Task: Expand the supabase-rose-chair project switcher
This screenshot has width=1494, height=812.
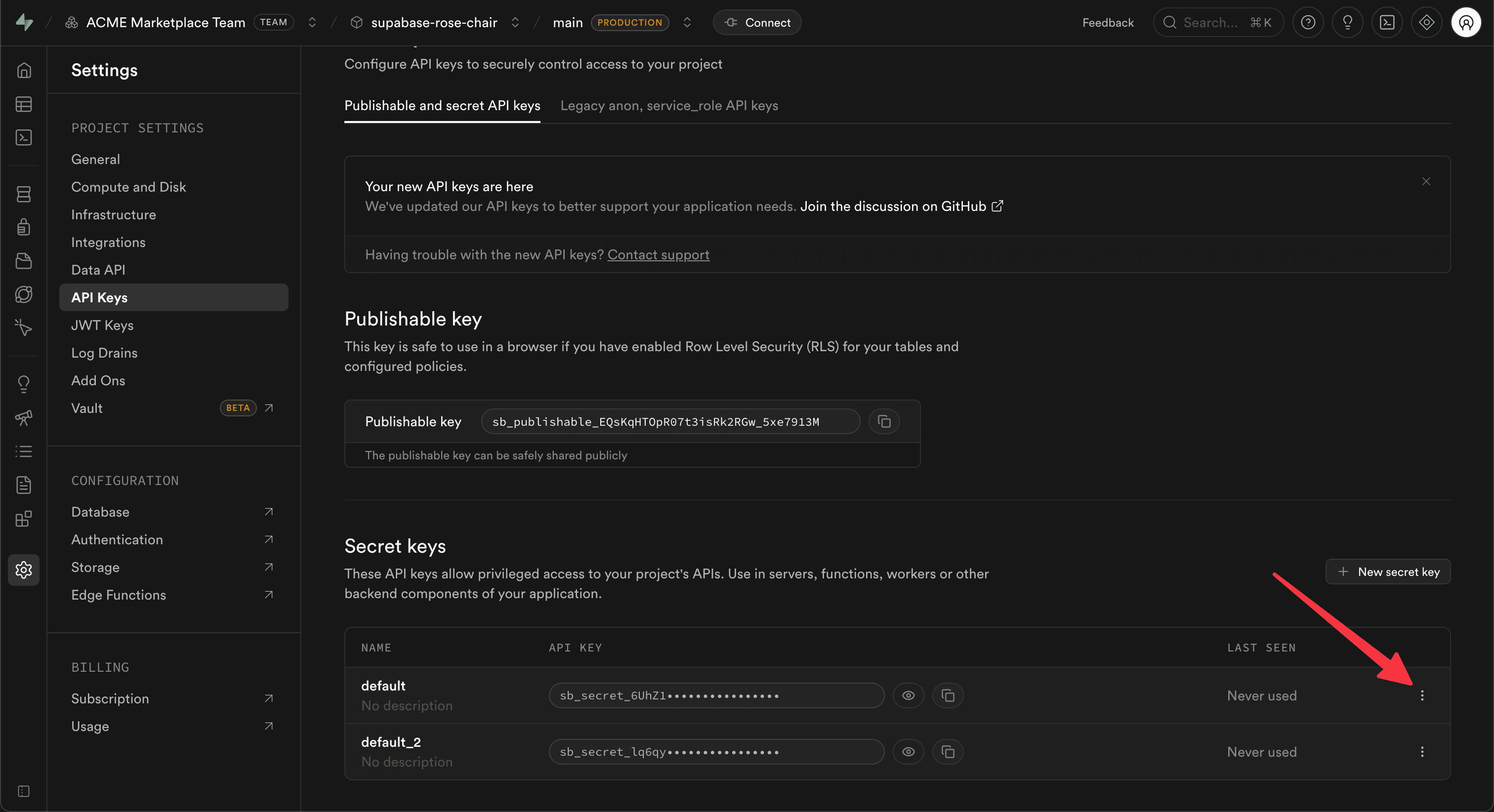Action: tap(515, 23)
